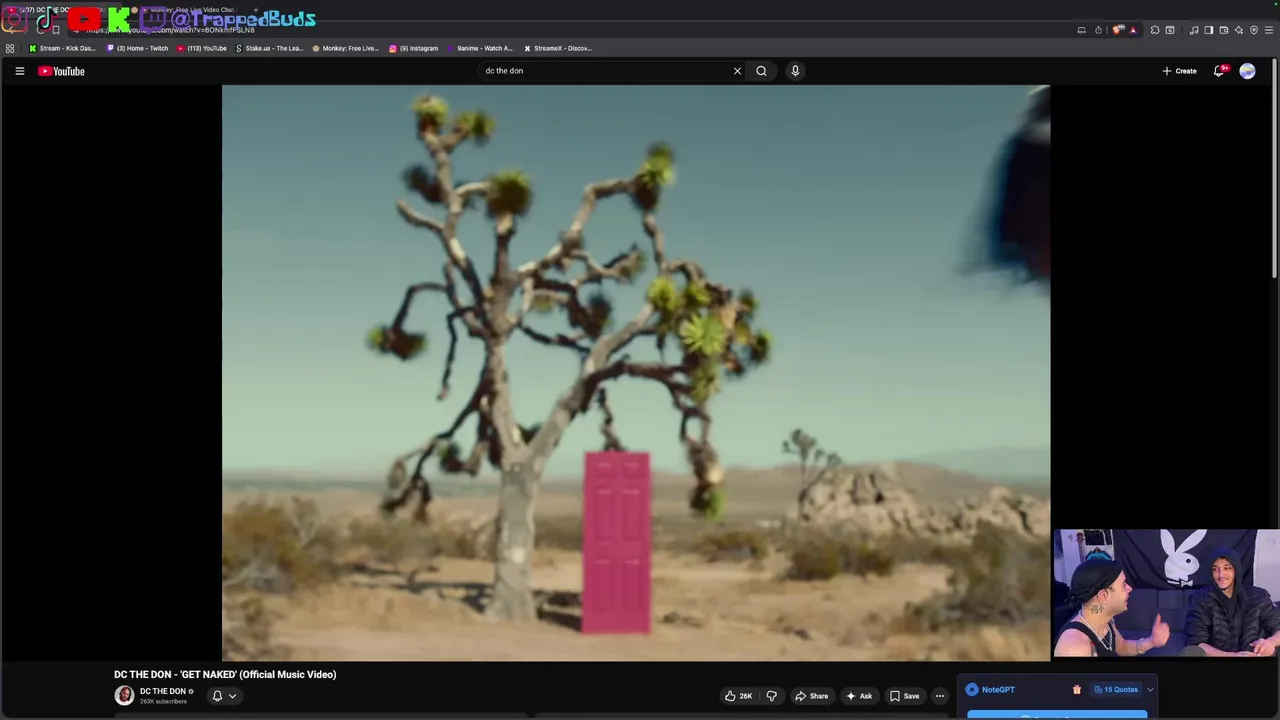Open Monkey: Free Live bookmark

pos(346,48)
